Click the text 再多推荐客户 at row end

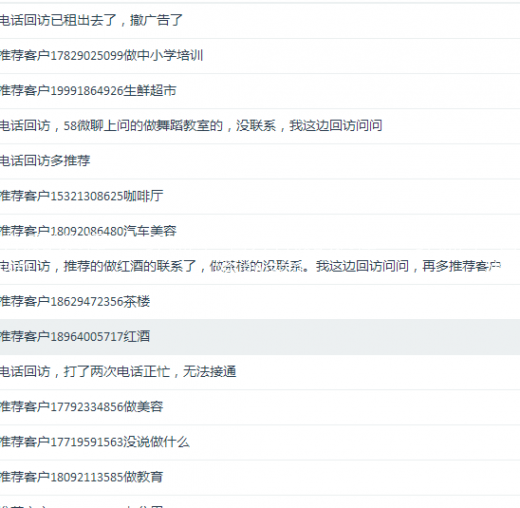pos(462,266)
